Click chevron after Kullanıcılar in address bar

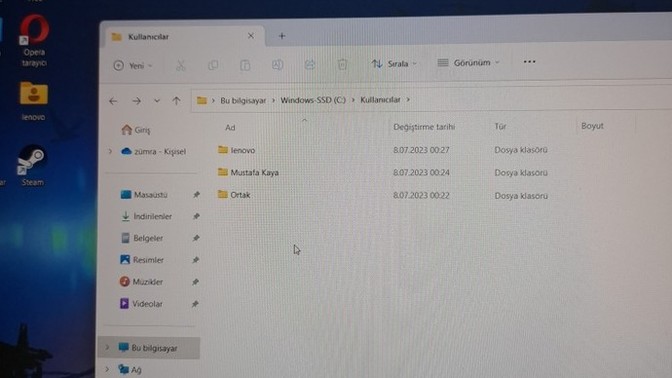pyautogui.click(x=408, y=99)
